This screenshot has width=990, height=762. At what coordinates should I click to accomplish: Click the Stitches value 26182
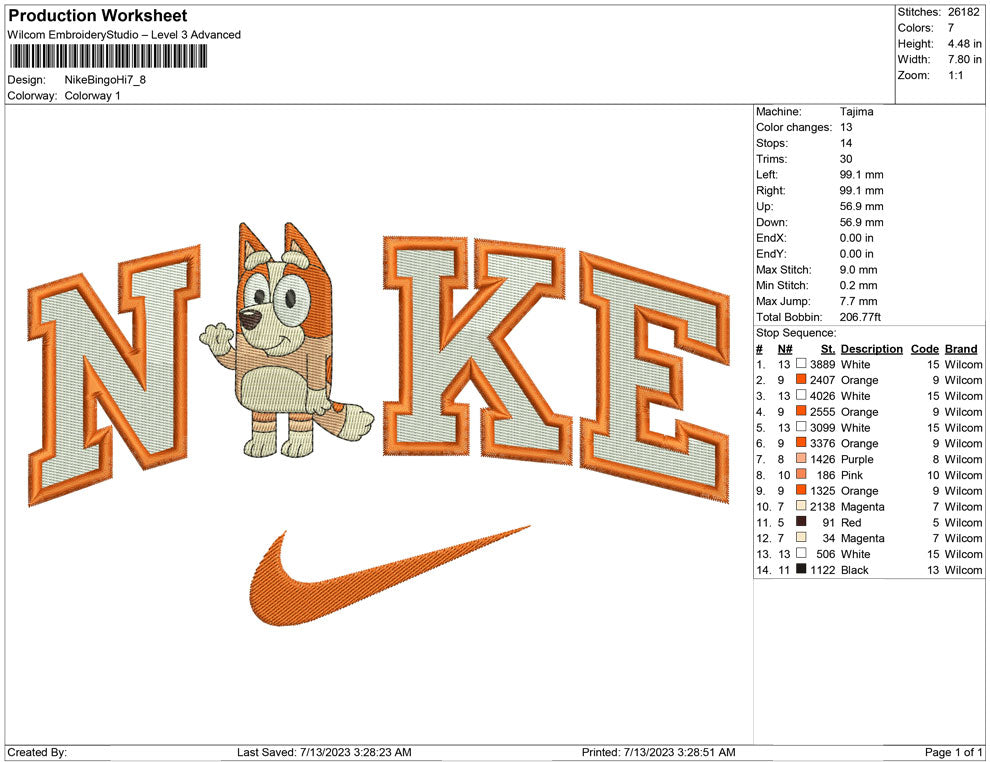964,12
